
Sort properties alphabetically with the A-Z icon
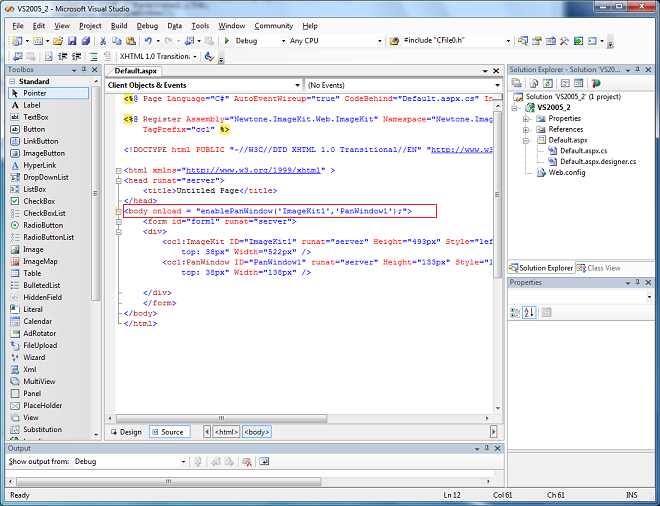coord(529,312)
